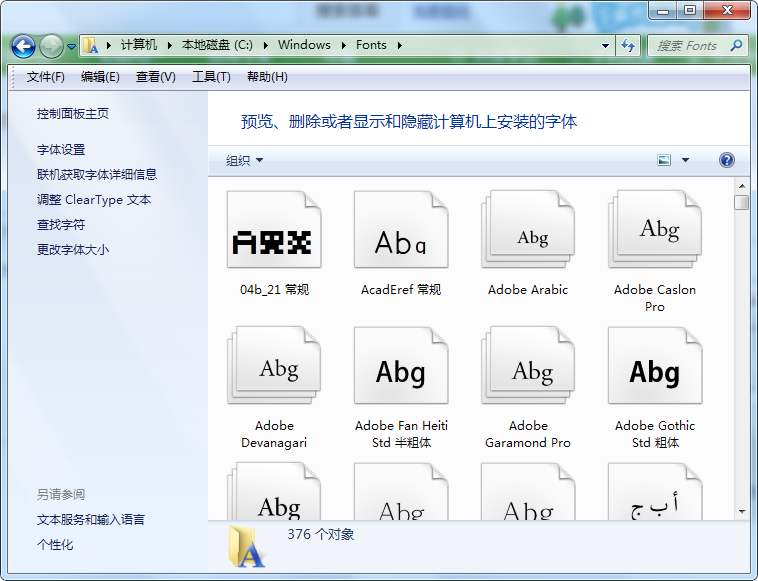Select the Adobe Gothic Std 粗体 font icon
Screen dimensions: 758x581
pos(655,365)
